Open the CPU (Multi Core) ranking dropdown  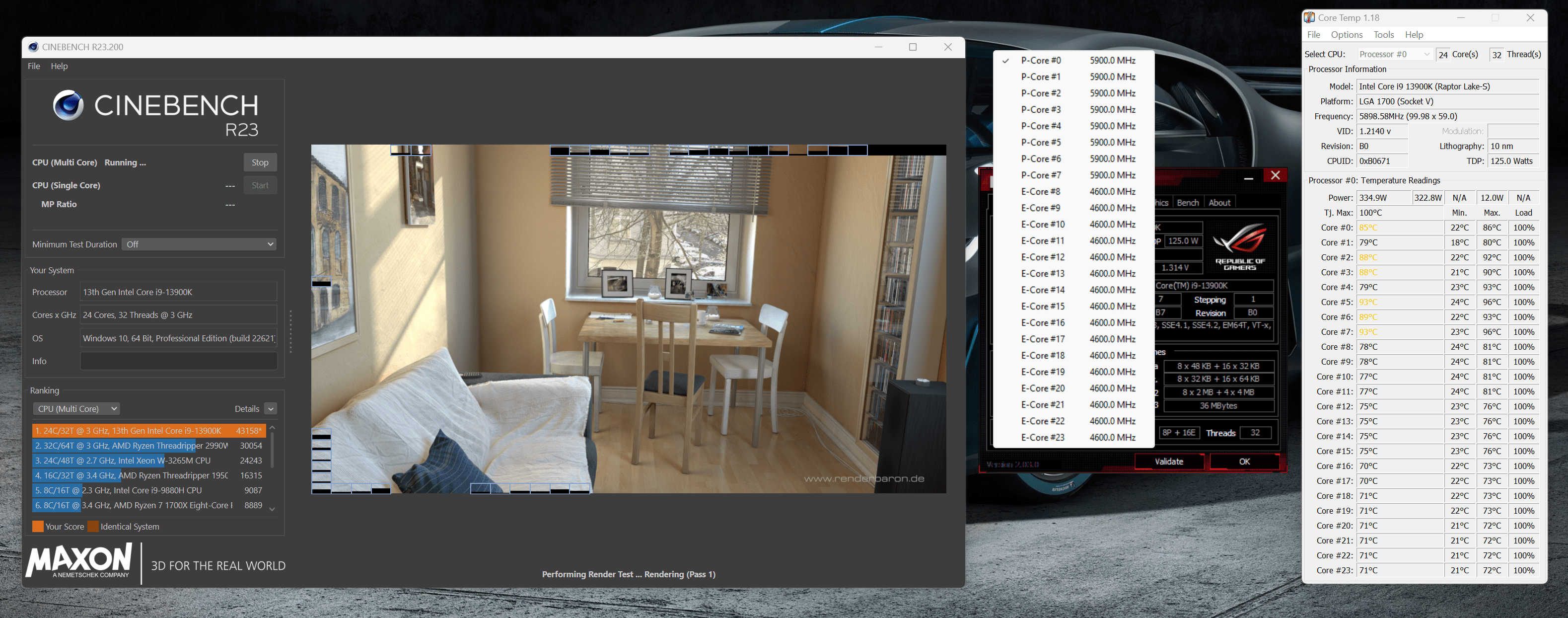pyautogui.click(x=75, y=408)
